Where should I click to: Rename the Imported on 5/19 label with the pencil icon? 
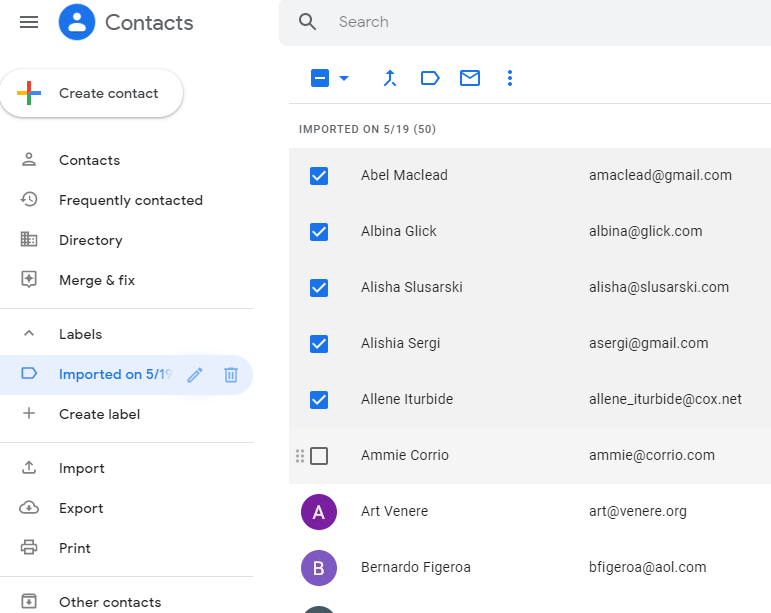click(195, 375)
